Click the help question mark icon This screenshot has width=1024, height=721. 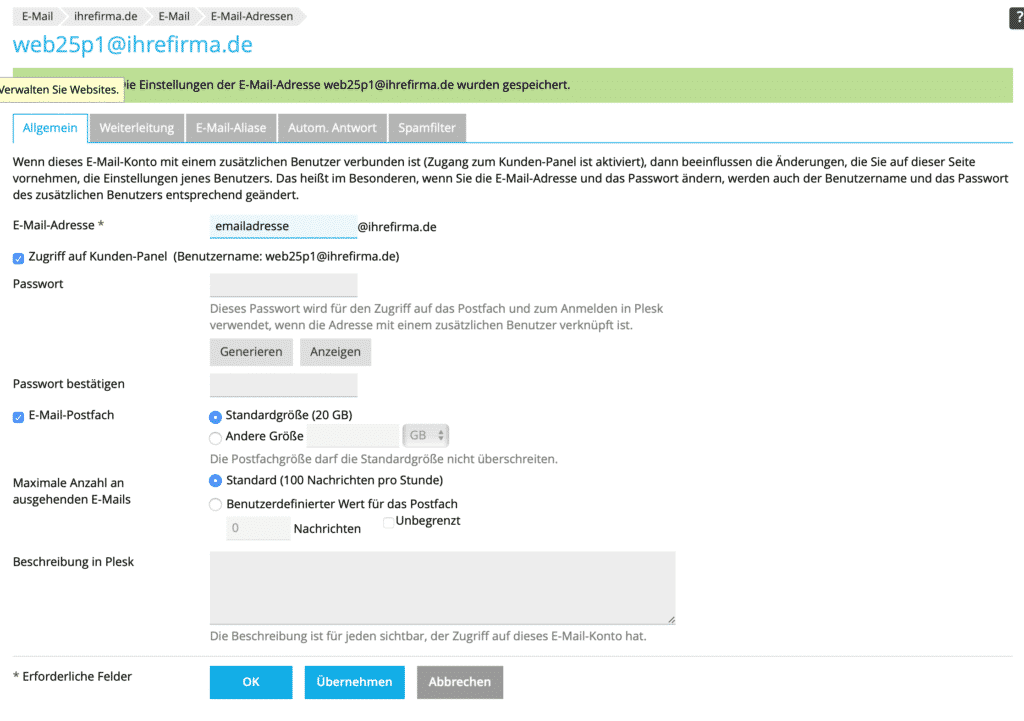pyautogui.click(x=1017, y=19)
